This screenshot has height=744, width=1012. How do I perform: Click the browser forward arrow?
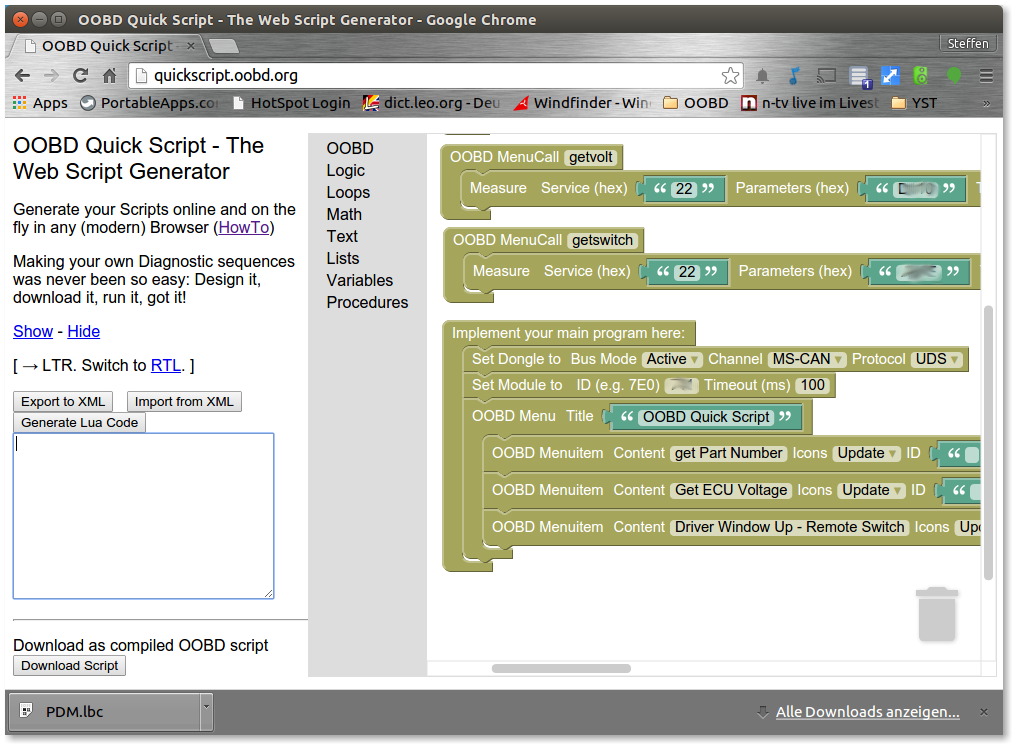click(x=52, y=75)
